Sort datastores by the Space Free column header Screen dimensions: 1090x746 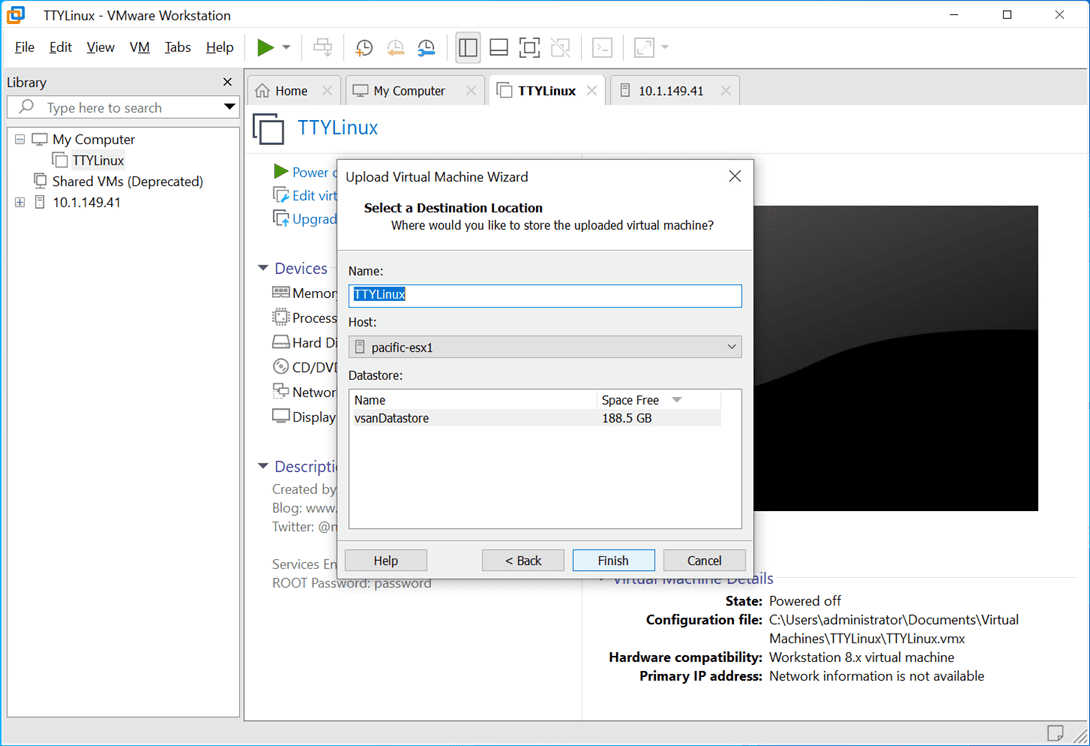658,400
